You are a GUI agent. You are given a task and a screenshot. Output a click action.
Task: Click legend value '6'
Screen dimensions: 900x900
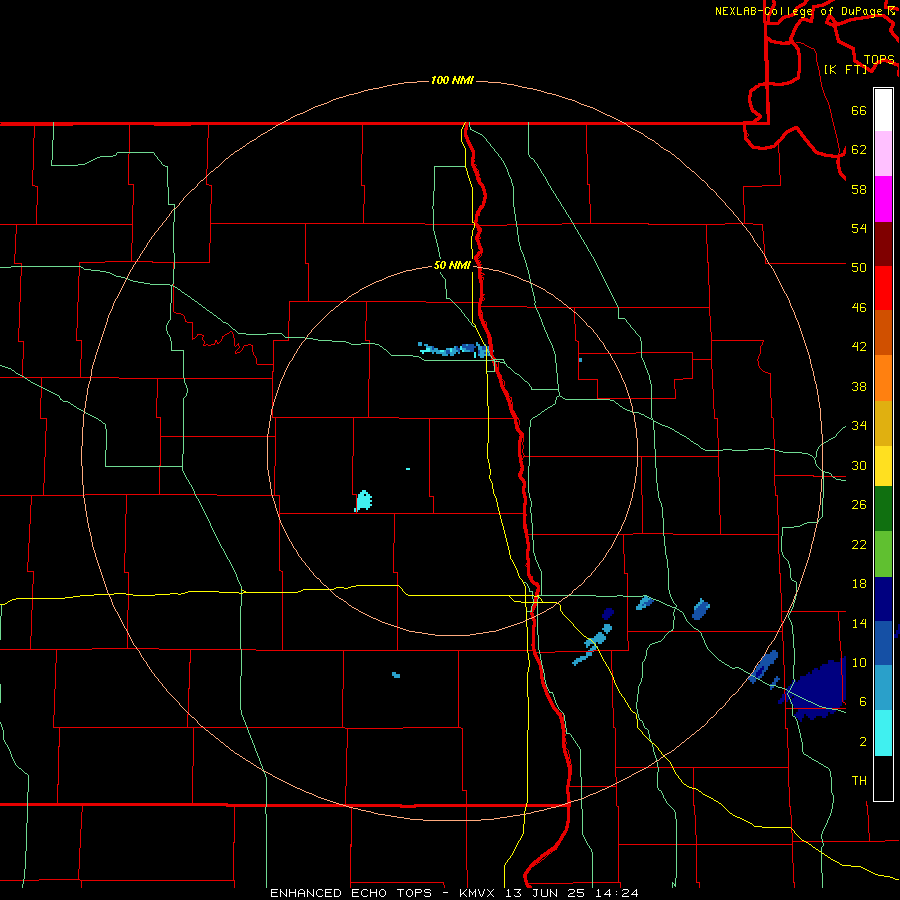click(863, 702)
